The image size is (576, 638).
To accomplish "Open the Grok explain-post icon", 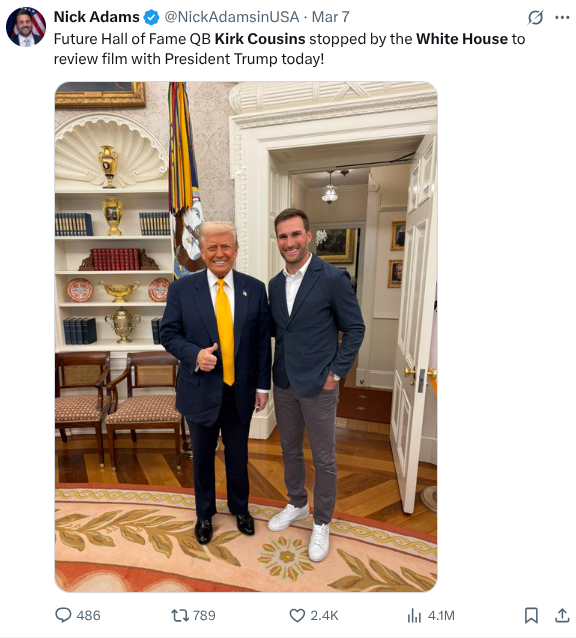I will coord(535,17).
